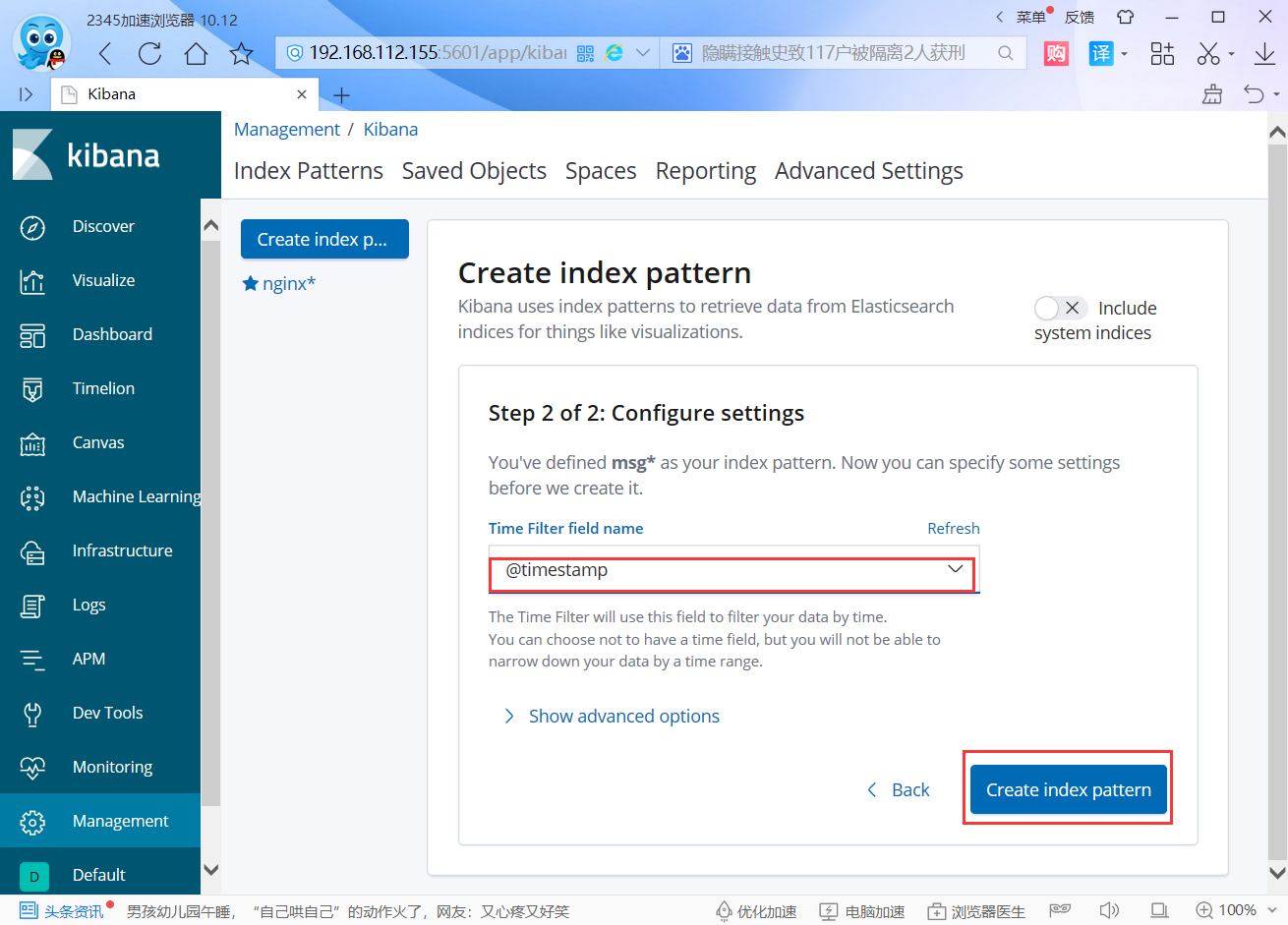
Task: Click the screenshot scissors icon
Action: pos(1208,53)
